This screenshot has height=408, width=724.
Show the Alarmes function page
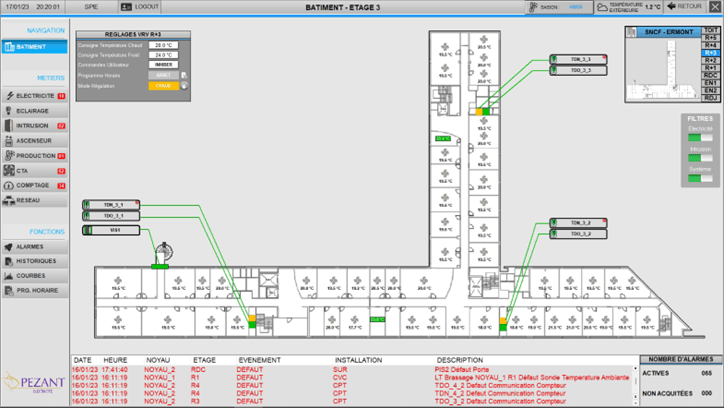34,246
